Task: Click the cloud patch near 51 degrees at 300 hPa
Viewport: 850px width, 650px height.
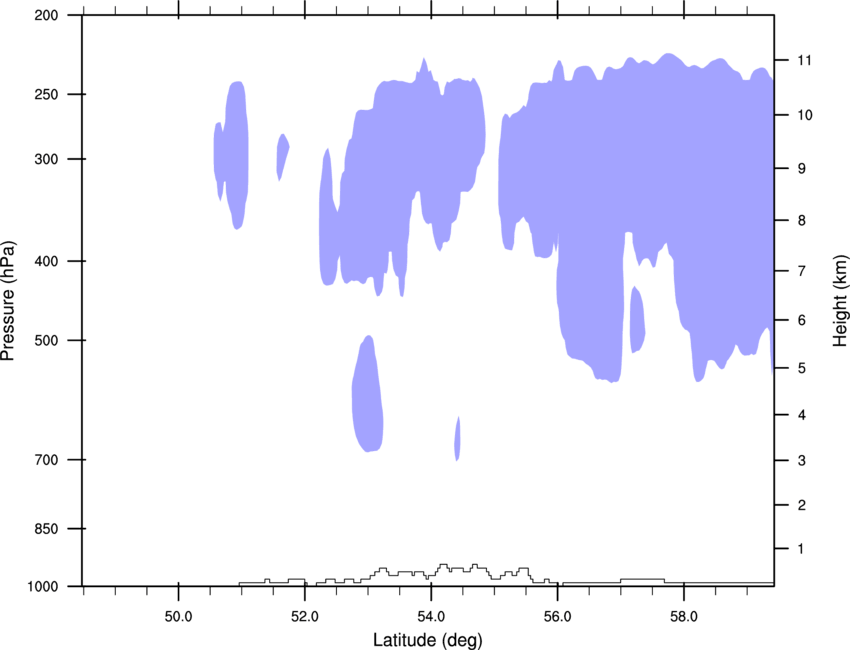Action: click(233, 157)
